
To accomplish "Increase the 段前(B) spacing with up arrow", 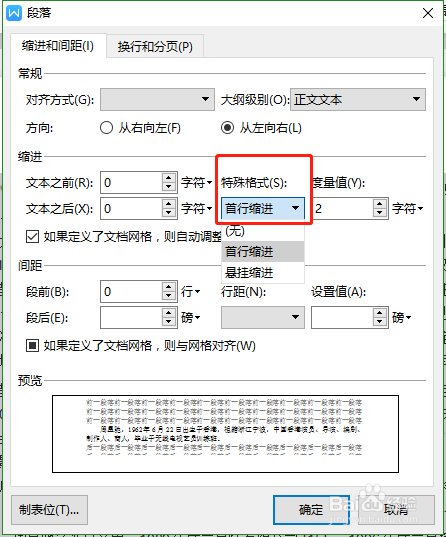I will click(x=169, y=287).
